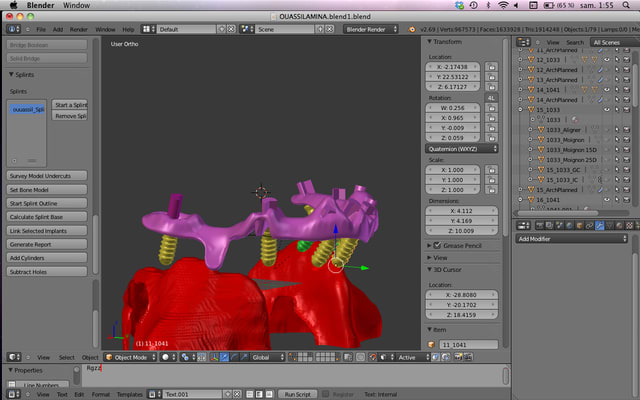This screenshot has height=400, width=640.
Task: Click the Run Script button
Action: click(x=296, y=395)
